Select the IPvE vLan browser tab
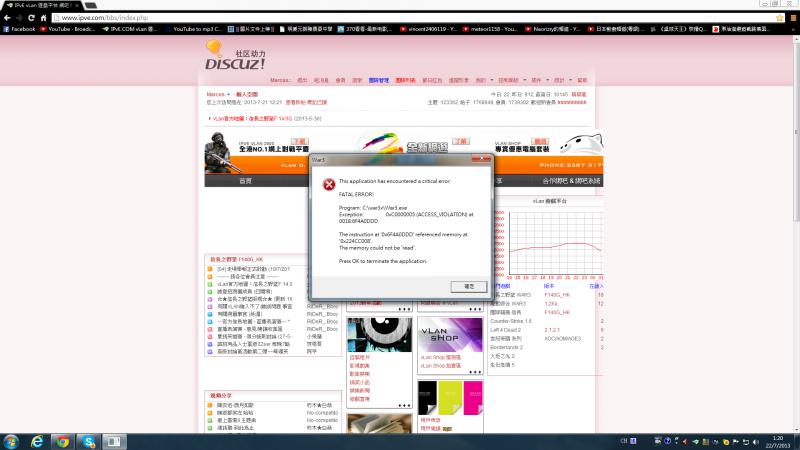Image resolution: width=800 pixels, height=450 pixels. [42, 5]
